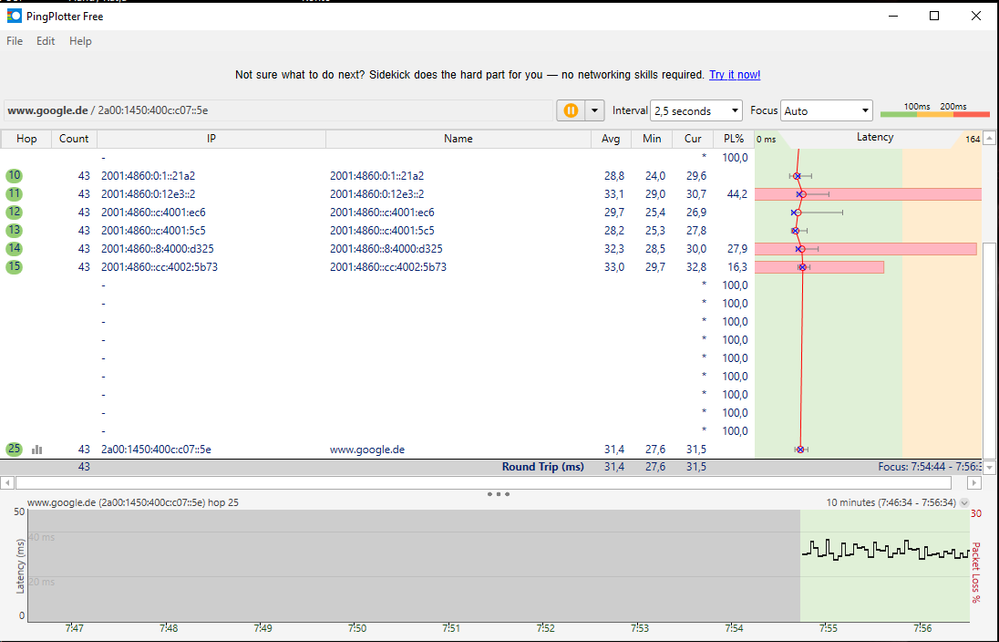
Task: Click the PingPlotter app logo icon
Action: 13,16
